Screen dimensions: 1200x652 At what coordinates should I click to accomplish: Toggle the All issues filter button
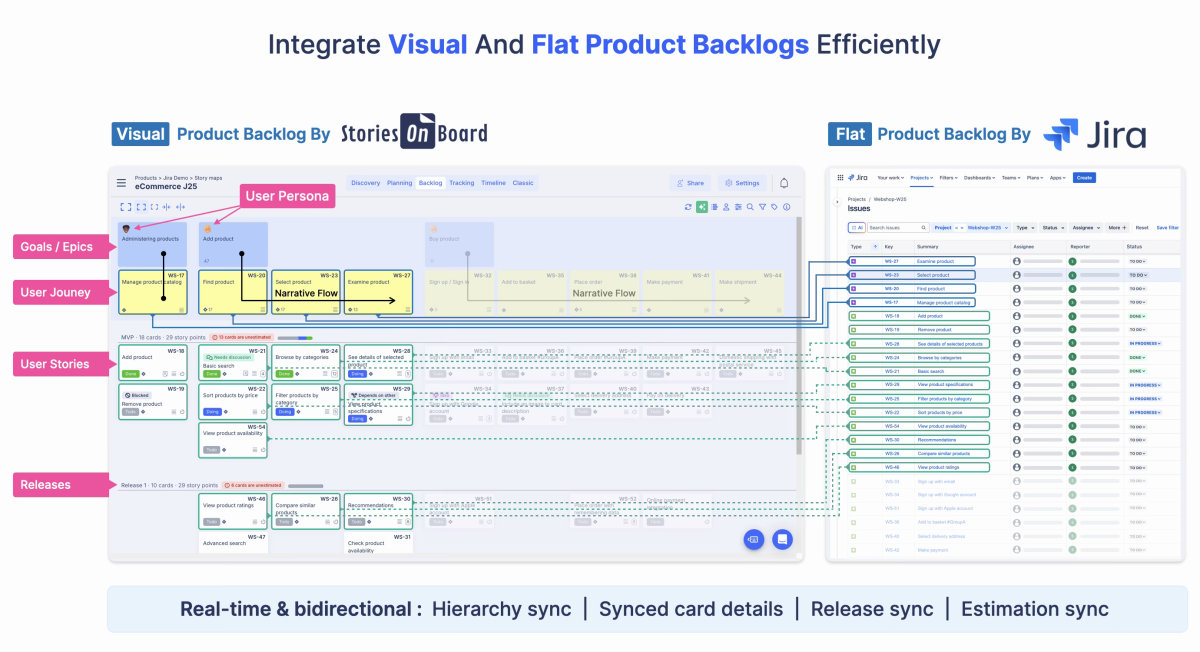point(857,228)
